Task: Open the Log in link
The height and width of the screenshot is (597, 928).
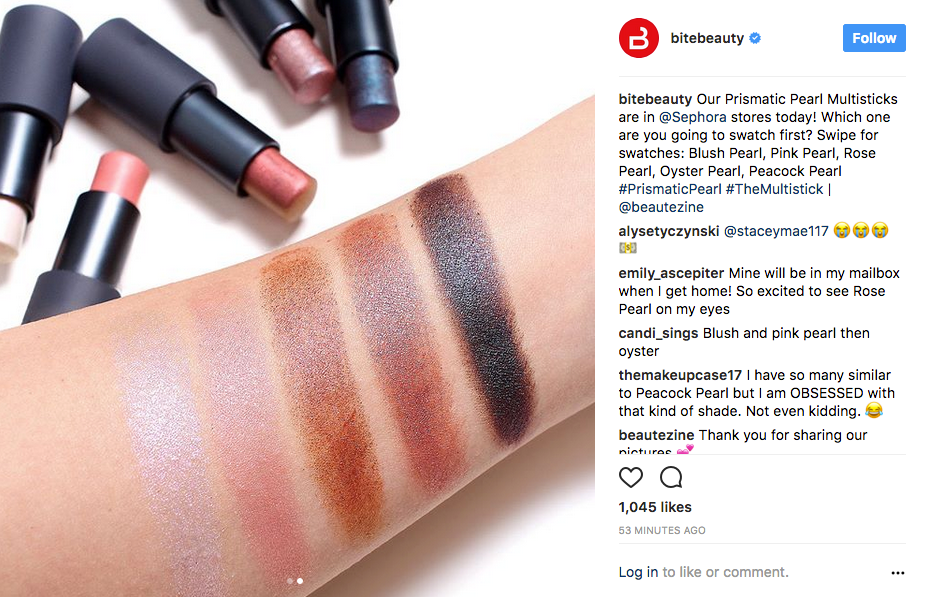Action: tap(638, 572)
